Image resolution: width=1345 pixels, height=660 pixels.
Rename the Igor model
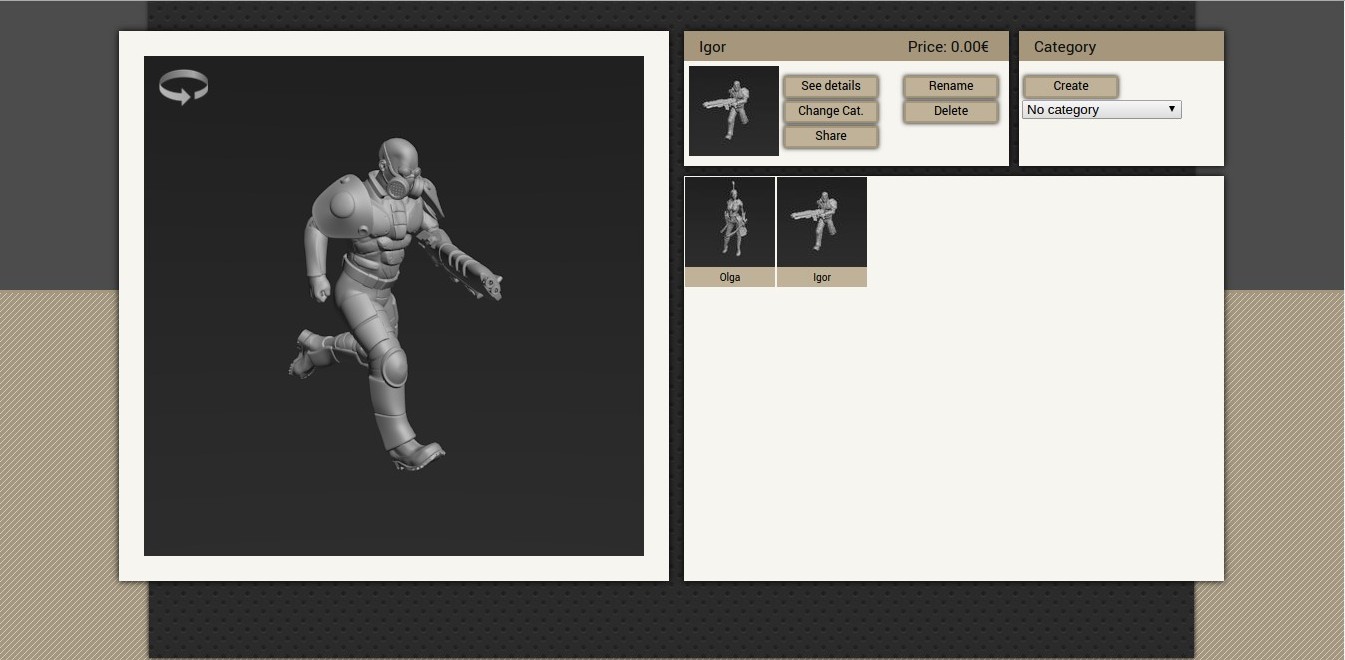(x=949, y=86)
